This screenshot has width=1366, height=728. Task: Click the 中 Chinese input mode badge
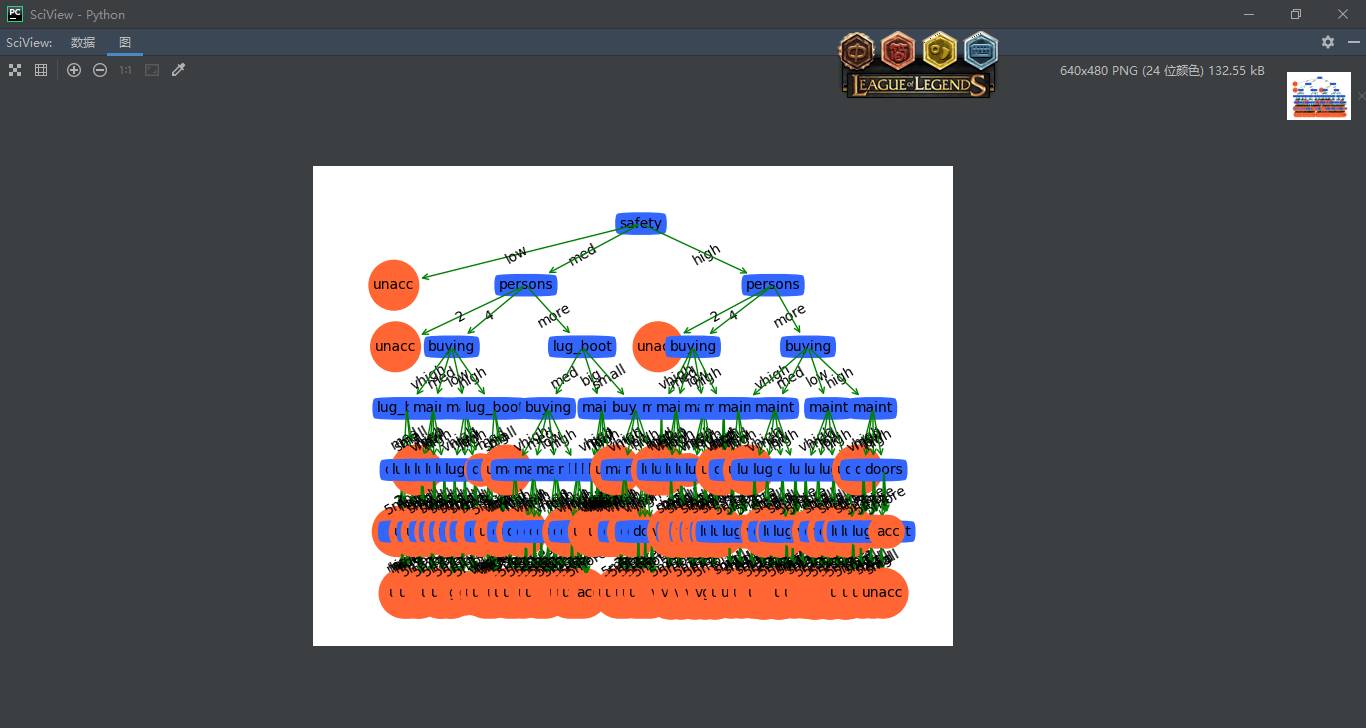pos(856,50)
